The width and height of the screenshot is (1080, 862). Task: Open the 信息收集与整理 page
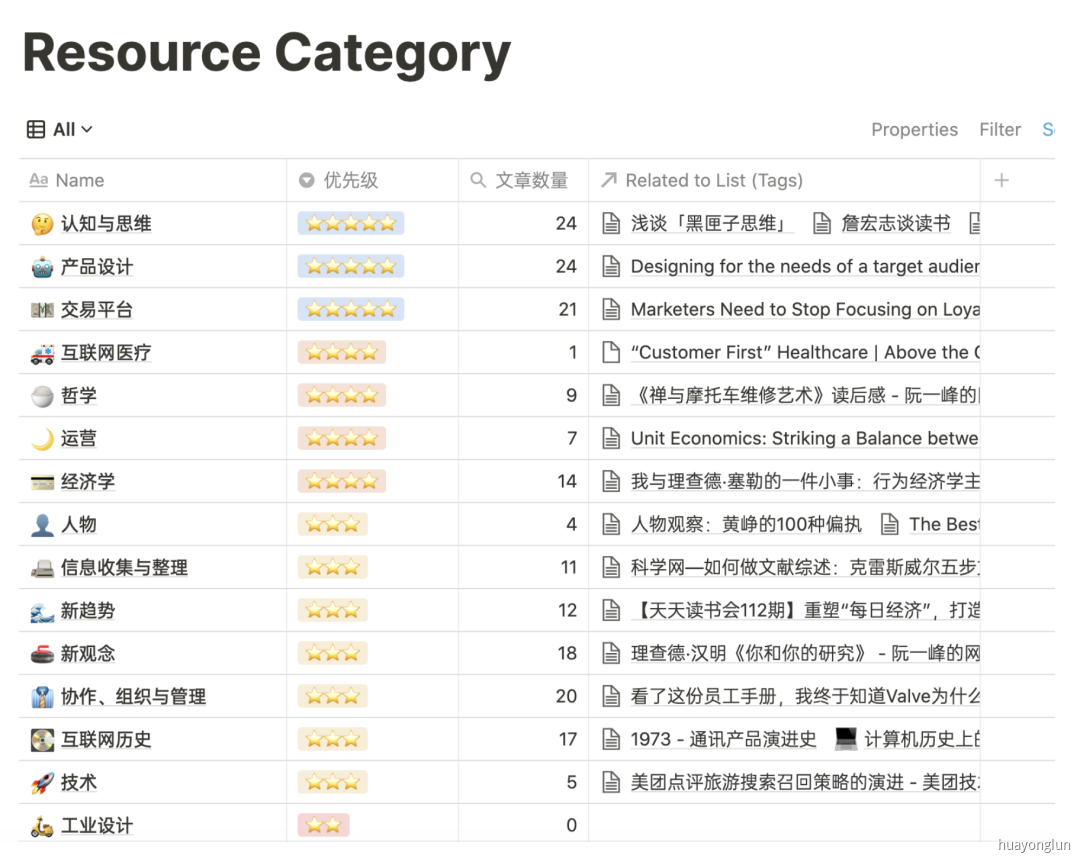click(125, 568)
